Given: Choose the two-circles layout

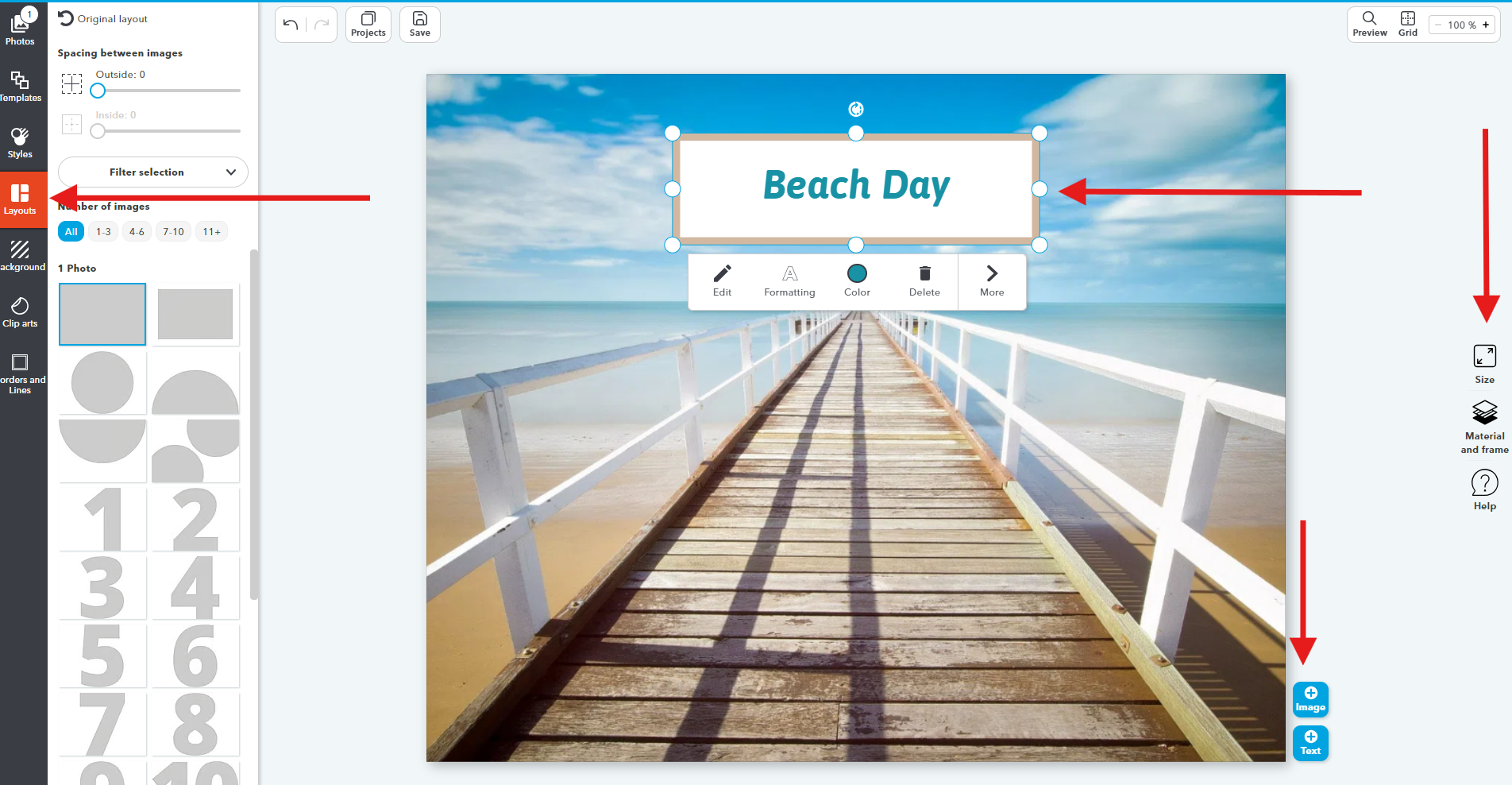Looking at the screenshot, I should coord(195,451).
